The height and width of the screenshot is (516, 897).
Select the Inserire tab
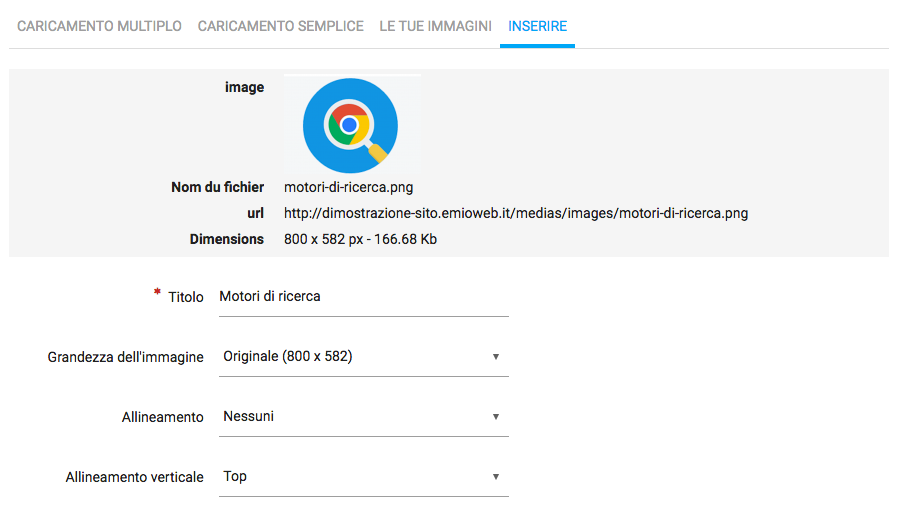[537, 26]
